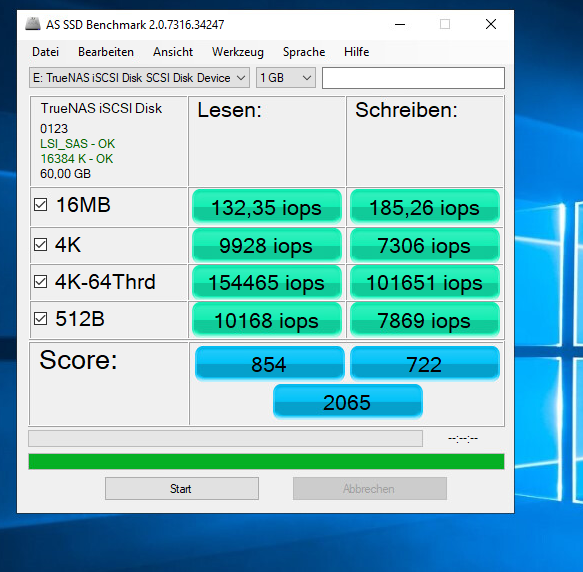The height and width of the screenshot is (572, 583).
Task: Minimize the AS SSD Benchmark window
Action: pyautogui.click(x=400, y=25)
